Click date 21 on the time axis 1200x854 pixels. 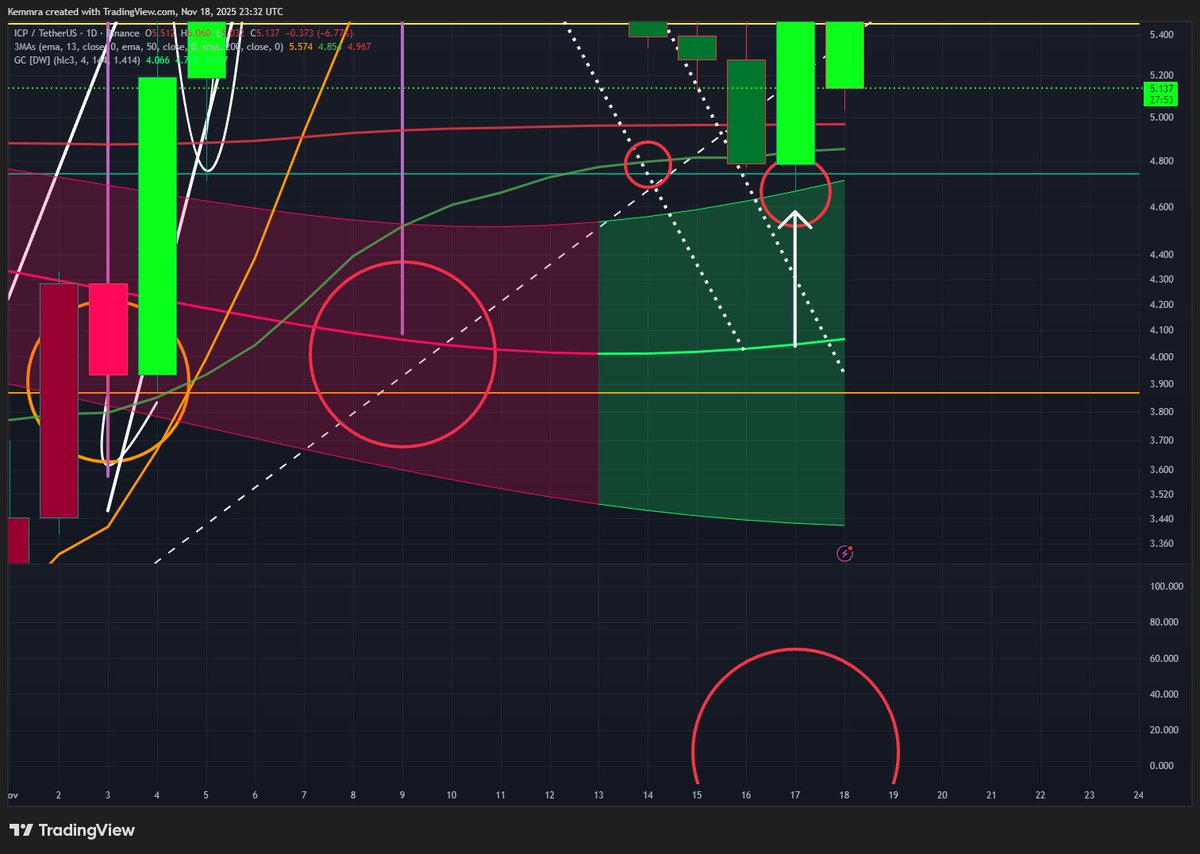coord(991,795)
